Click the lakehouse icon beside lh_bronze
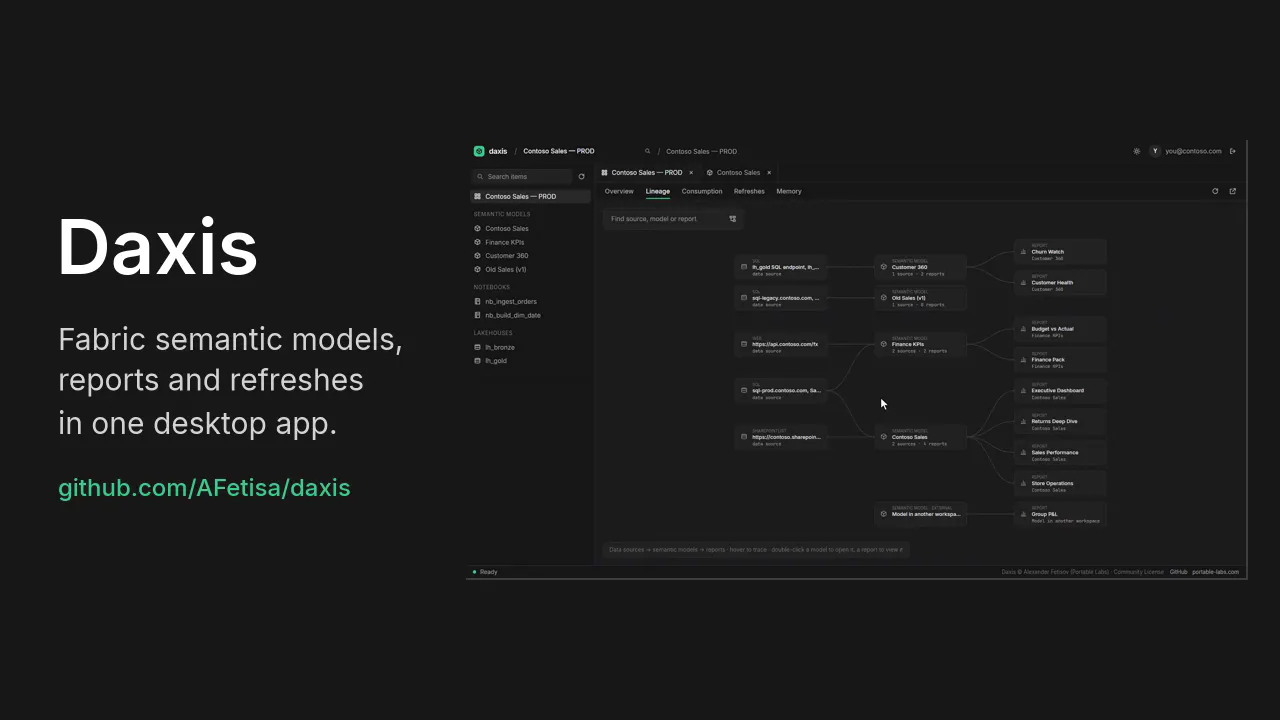This screenshot has width=1280, height=720. (478, 347)
